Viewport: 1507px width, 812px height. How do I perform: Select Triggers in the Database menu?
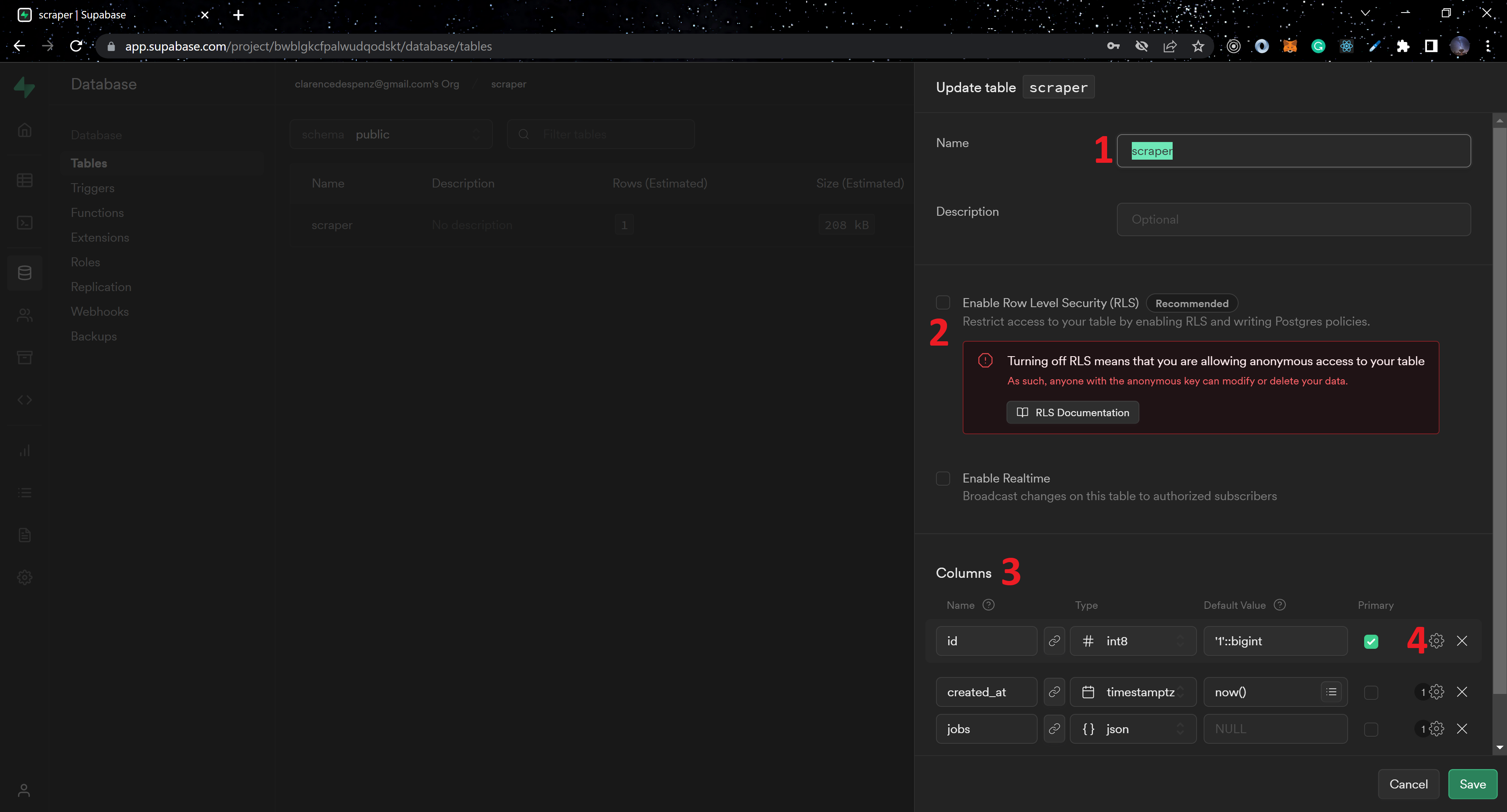click(x=93, y=188)
